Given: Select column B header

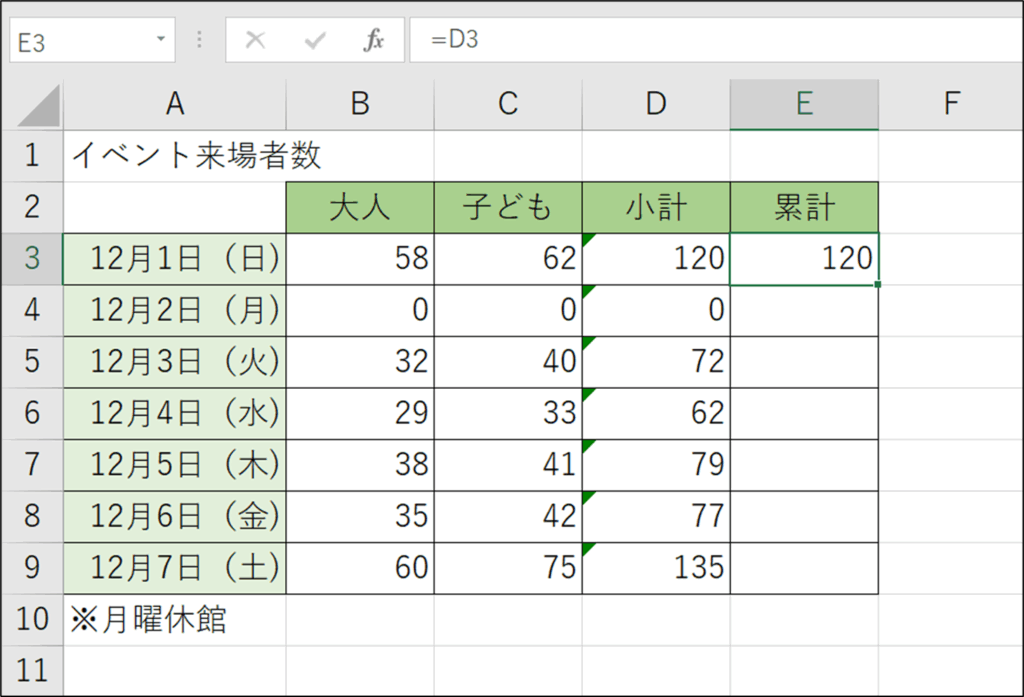Looking at the screenshot, I should (360, 104).
